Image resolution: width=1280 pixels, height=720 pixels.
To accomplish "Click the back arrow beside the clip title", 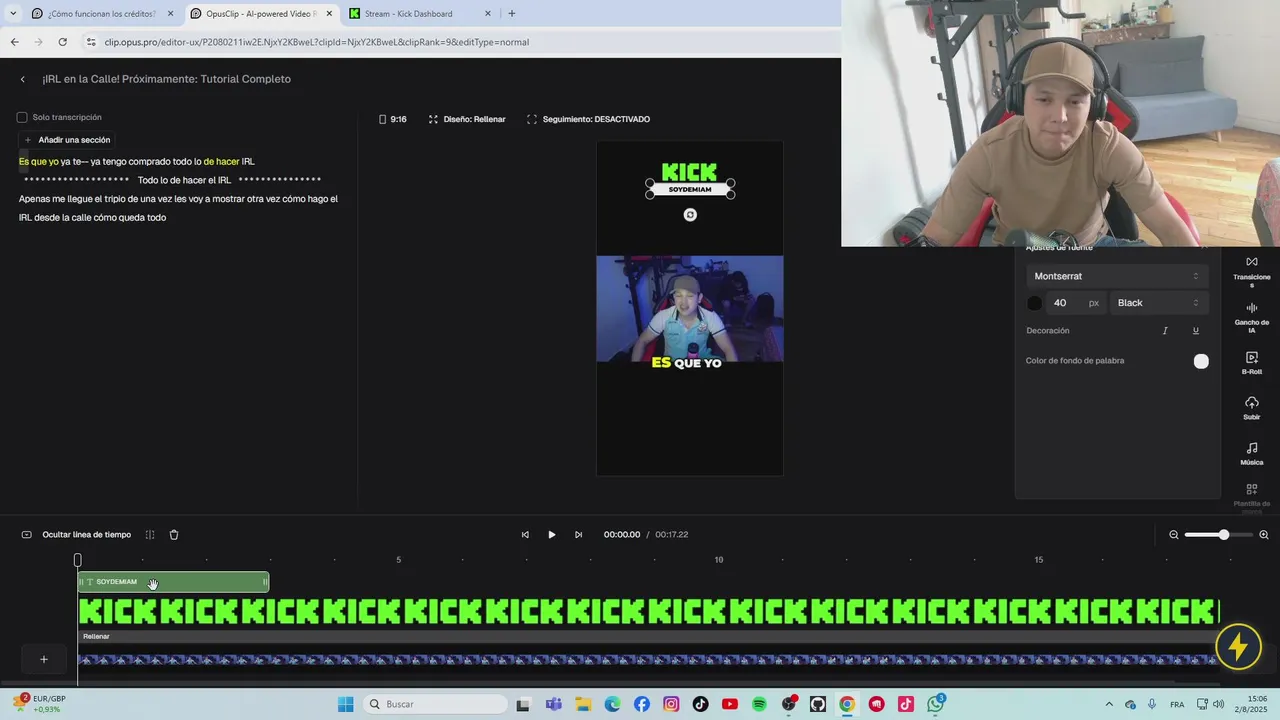I will [x=23, y=79].
